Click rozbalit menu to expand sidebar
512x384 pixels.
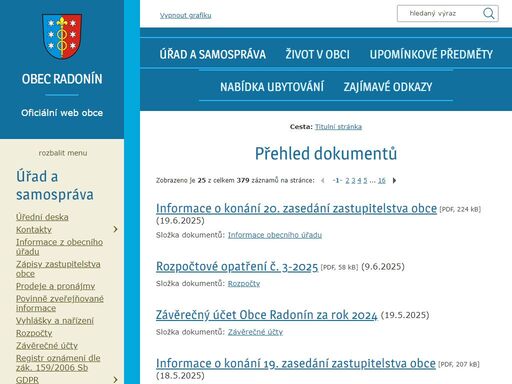click(63, 153)
